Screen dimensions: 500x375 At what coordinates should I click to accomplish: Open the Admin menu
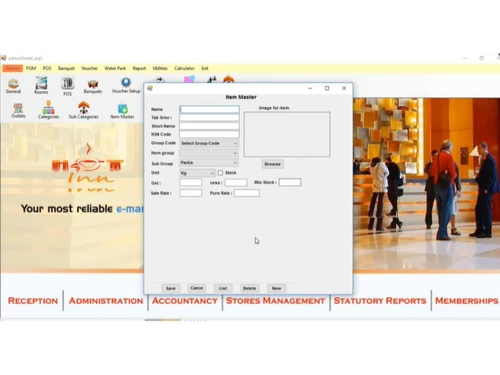[x=13, y=68]
